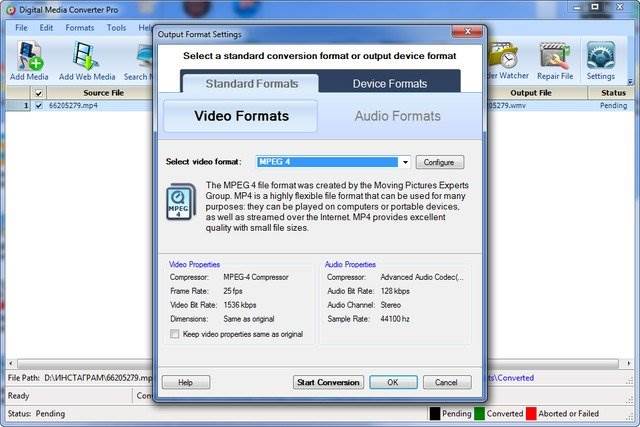Click the Cancel button
The image size is (640, 427).
(447, 383)
